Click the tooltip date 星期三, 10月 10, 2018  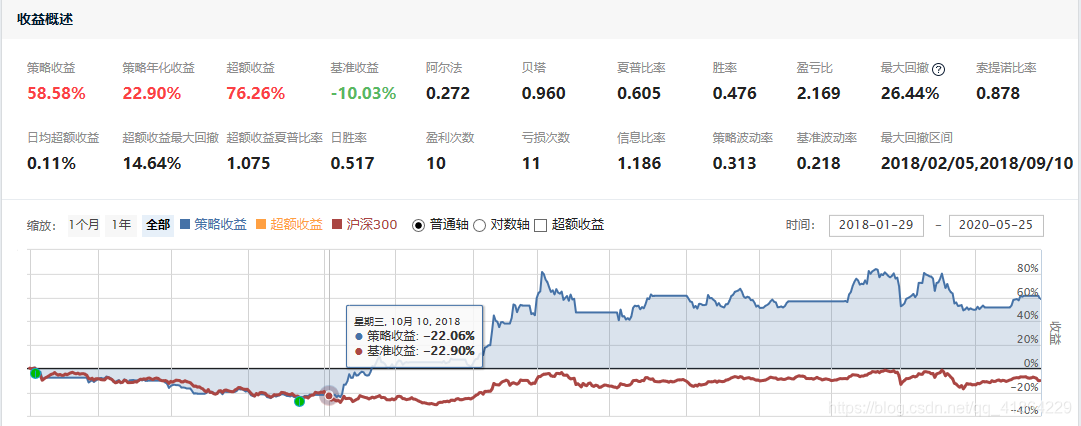point(407,321)
